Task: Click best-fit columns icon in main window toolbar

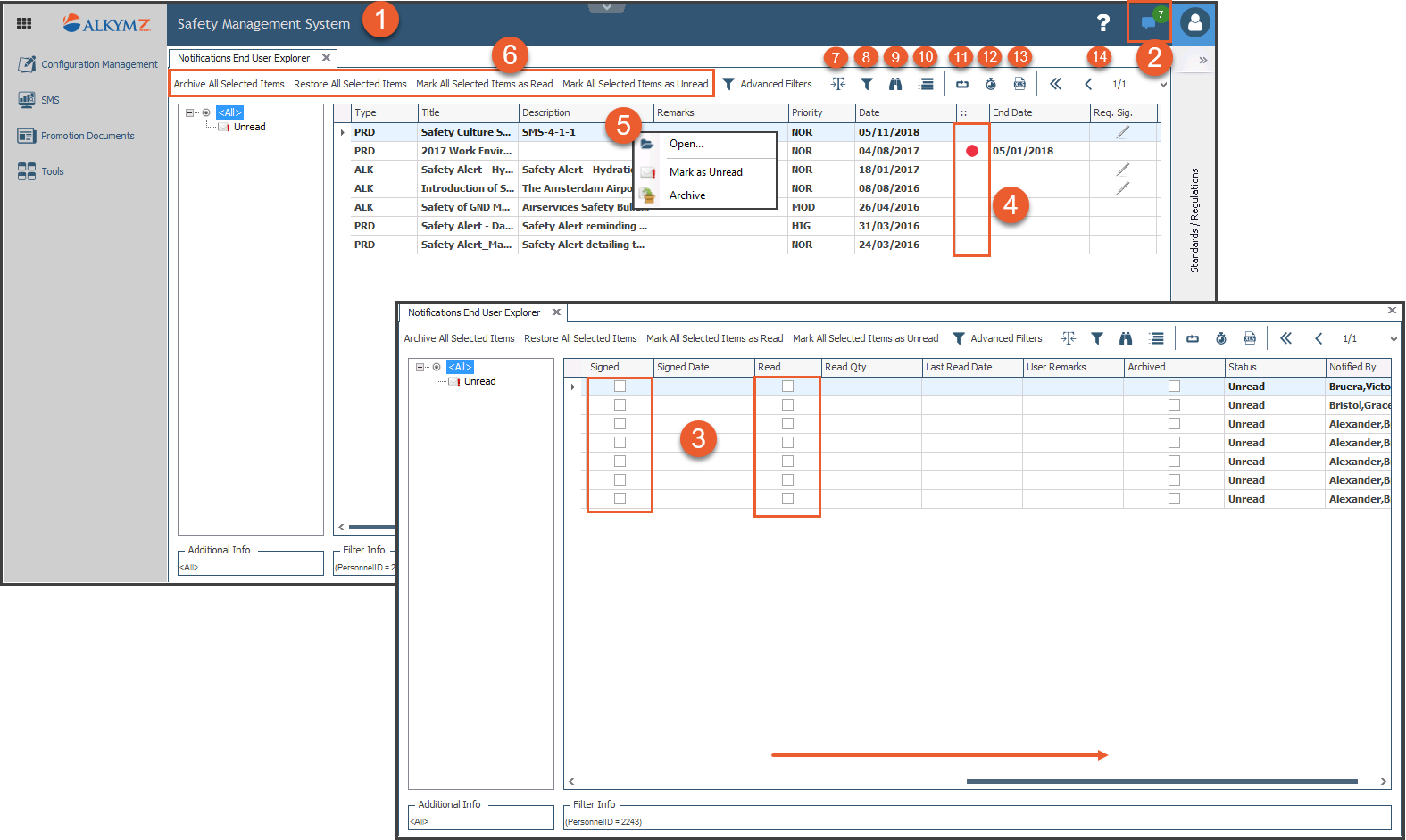Action: (837, 84)
